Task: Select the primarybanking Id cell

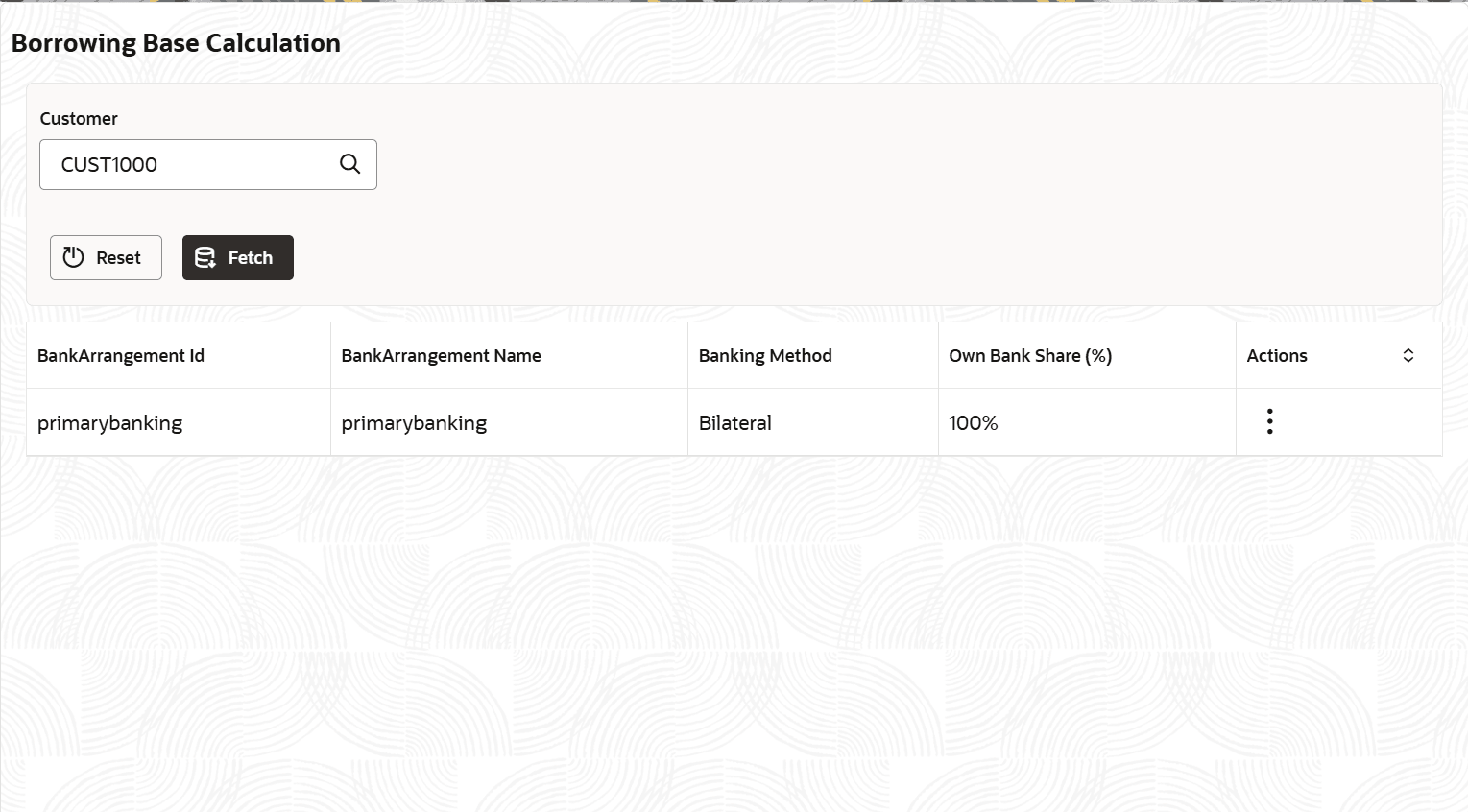Action: click(179, 422)
